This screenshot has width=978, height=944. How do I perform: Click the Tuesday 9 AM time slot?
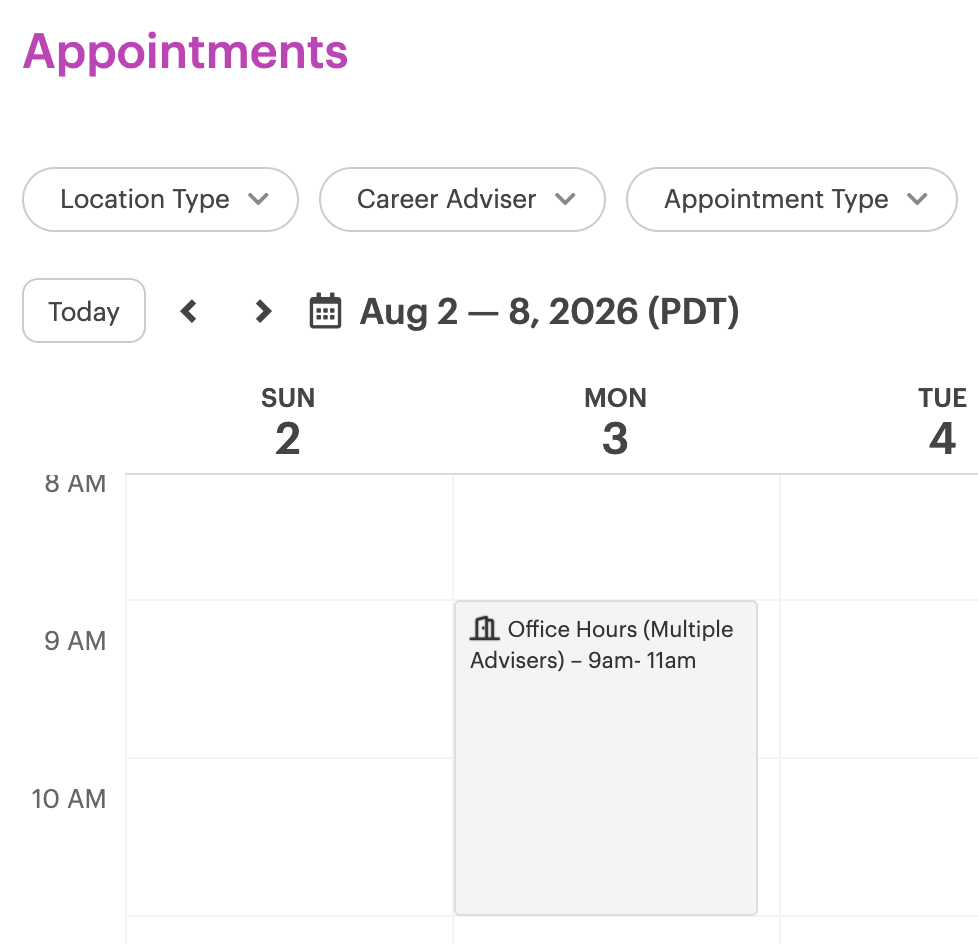point(879,679)
